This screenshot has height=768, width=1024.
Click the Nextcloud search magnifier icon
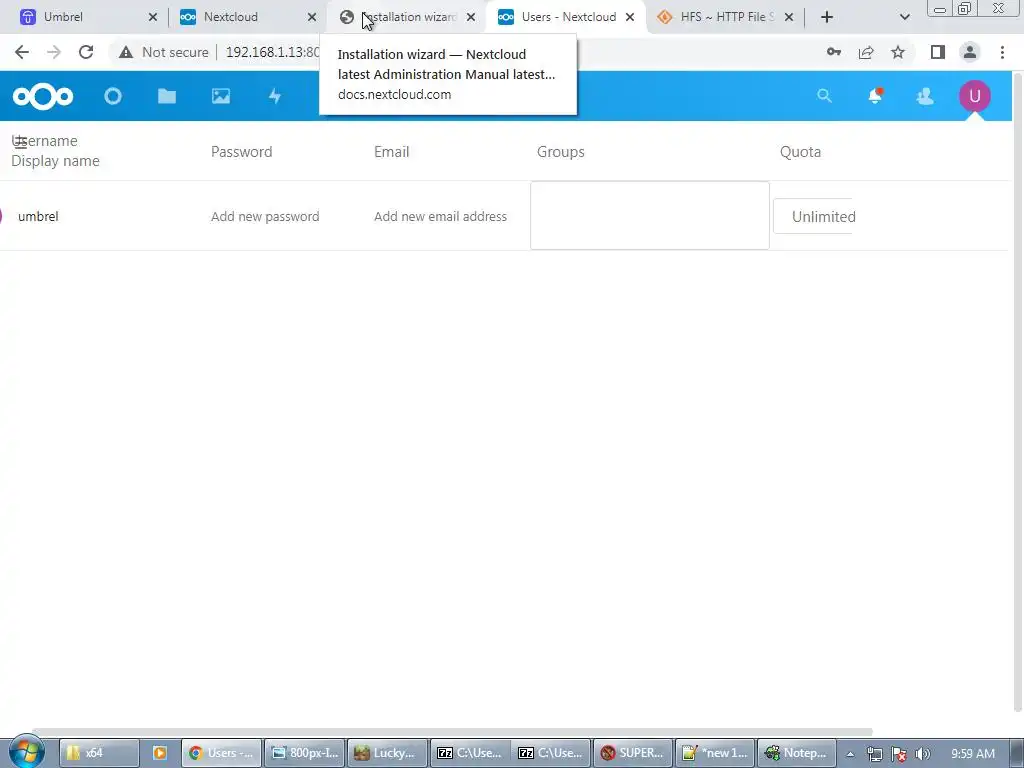(824, 96)
